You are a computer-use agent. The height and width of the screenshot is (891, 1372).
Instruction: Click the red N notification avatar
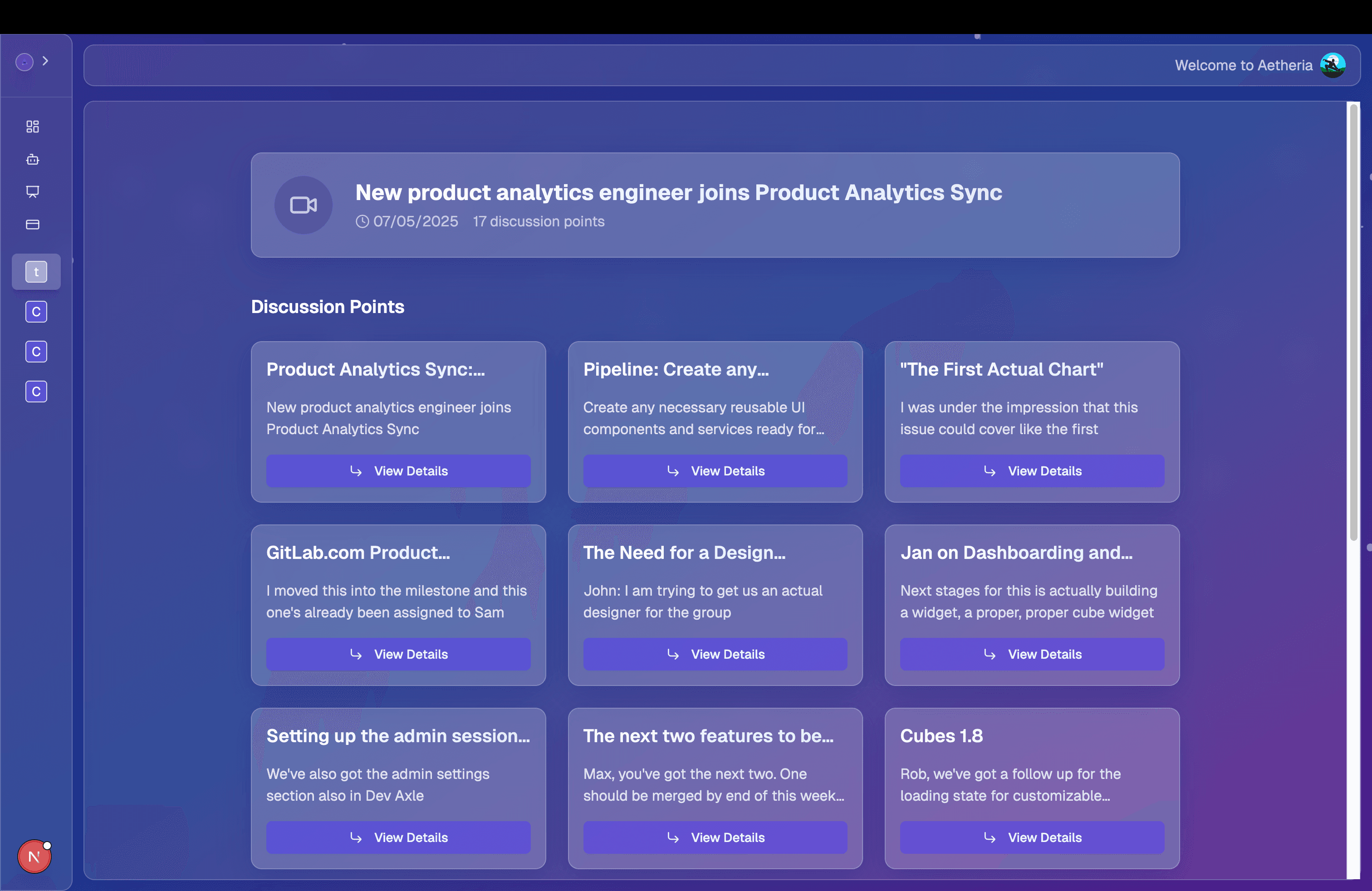tap(34, 857)
